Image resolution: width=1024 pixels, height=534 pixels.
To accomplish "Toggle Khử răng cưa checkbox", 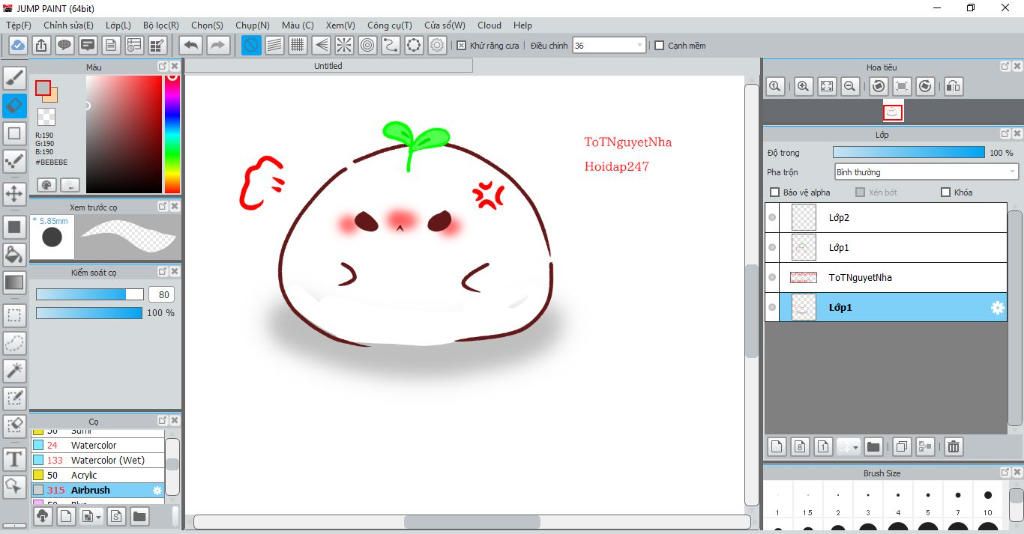I will pyautogui.click(x=461, y=46).
